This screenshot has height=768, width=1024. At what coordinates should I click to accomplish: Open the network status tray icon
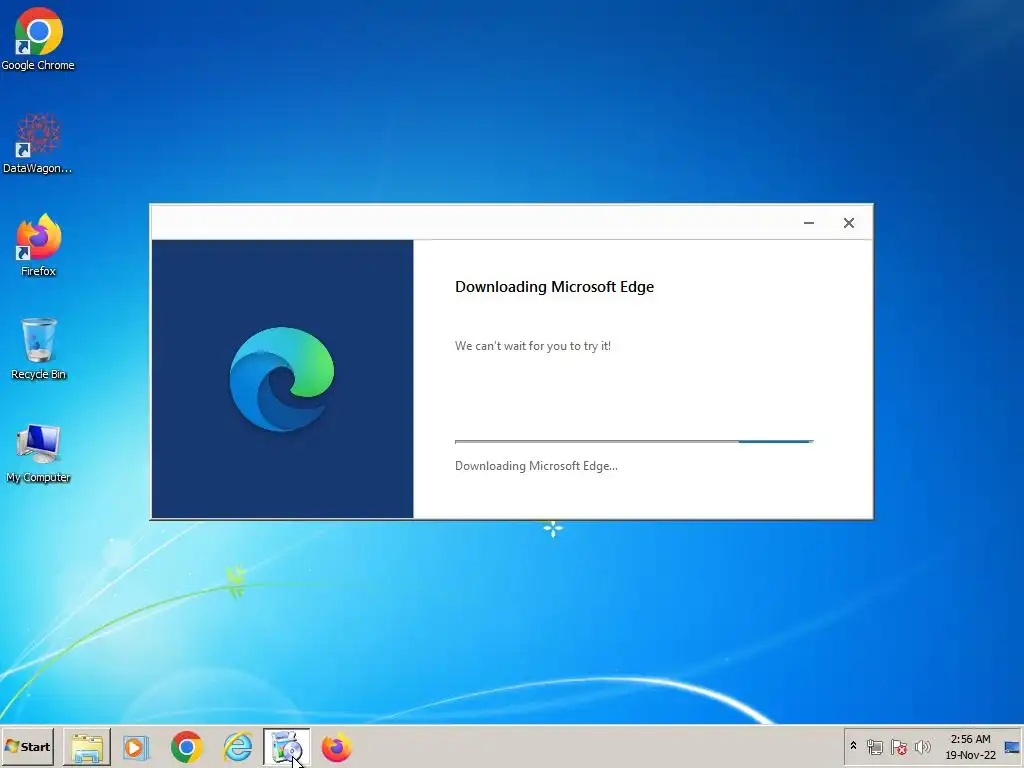click(874, 746)
